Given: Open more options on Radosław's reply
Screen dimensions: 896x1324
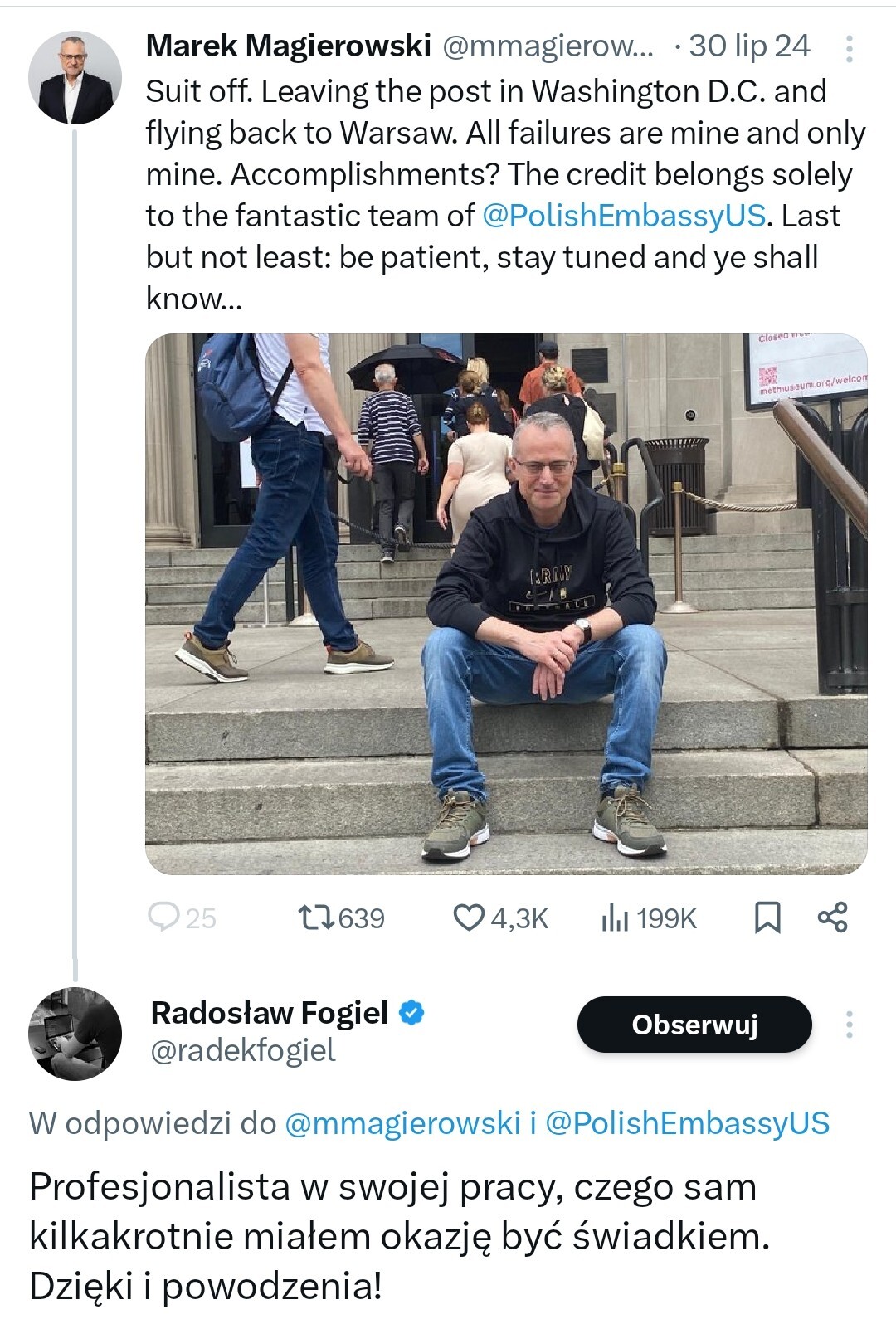Looking at the screenshot, I should point(849,1025).
